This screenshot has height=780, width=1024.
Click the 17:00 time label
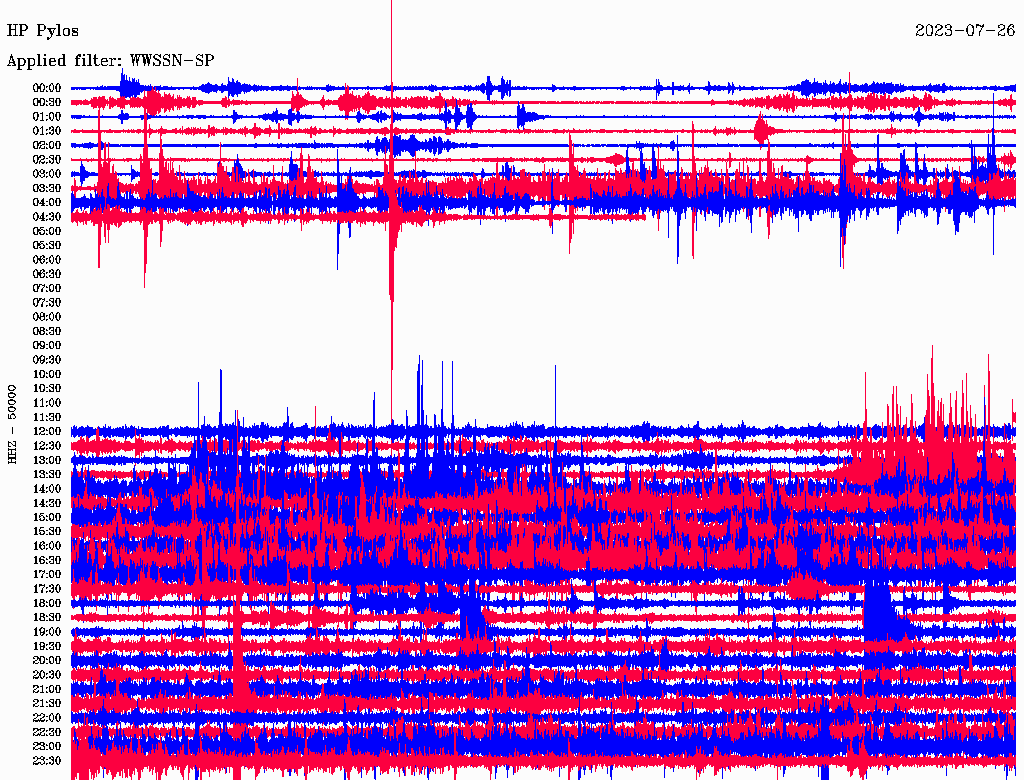47,574
